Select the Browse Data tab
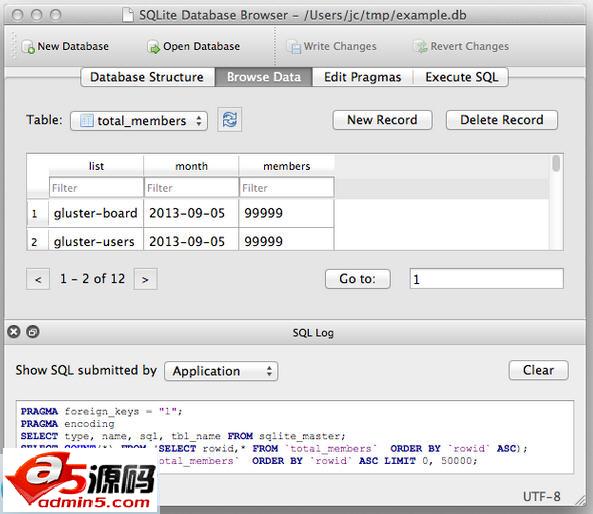The height and width of the screenshot is (514, 593). tap(264, 77)
